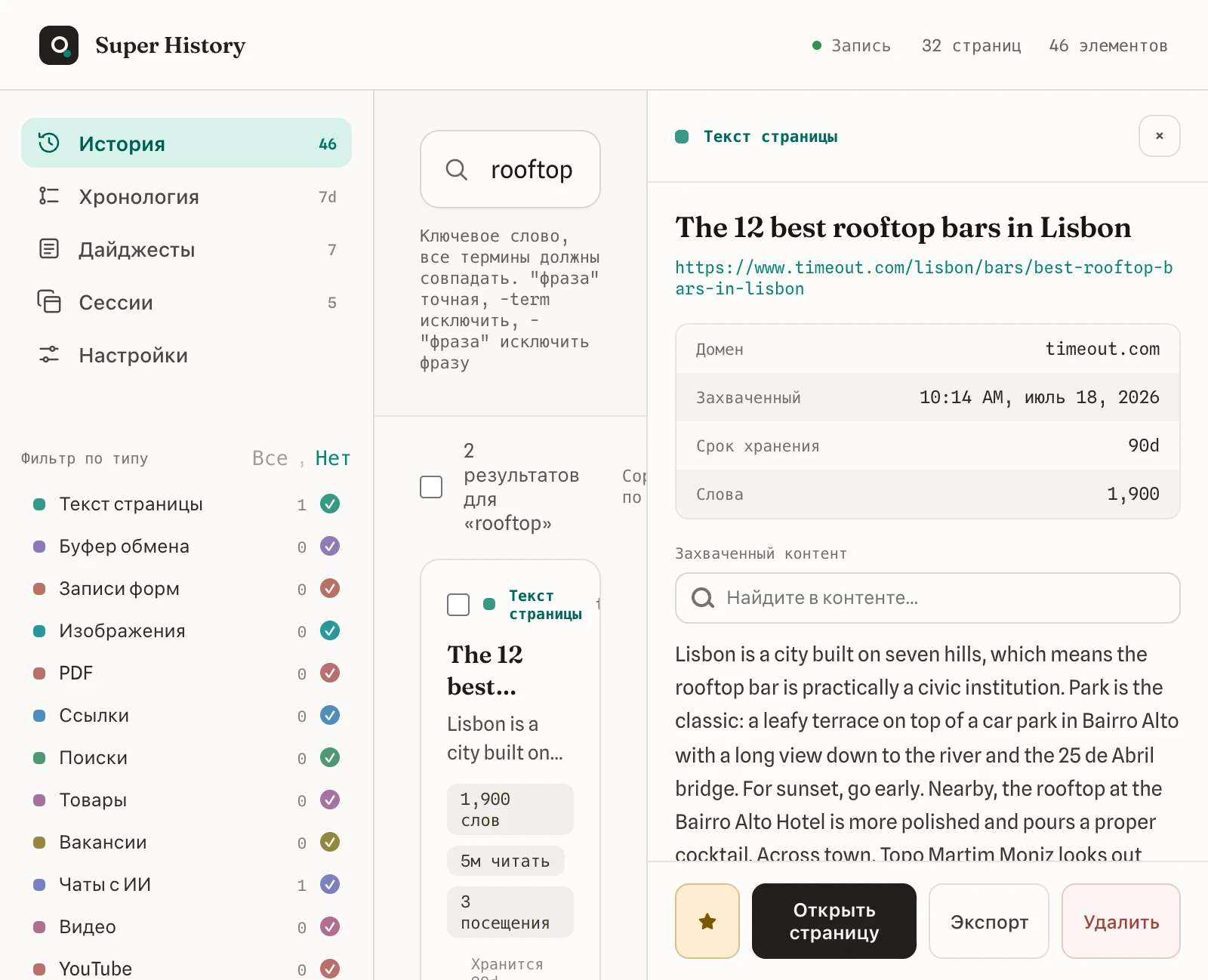1208x980 pixels.
Task: Open История via its clock icon
Action: 49,143
